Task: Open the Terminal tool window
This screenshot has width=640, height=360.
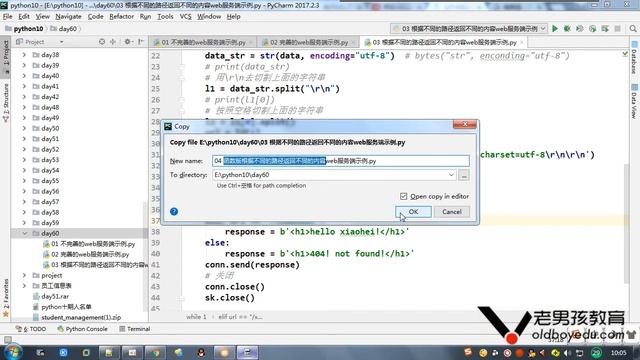Action: 135,329
